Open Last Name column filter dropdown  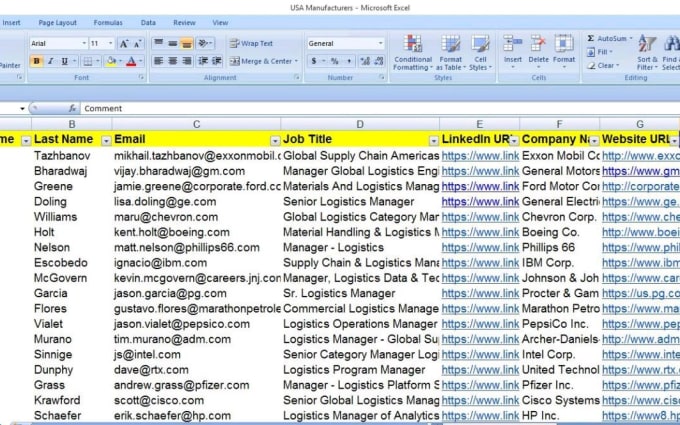106,141
